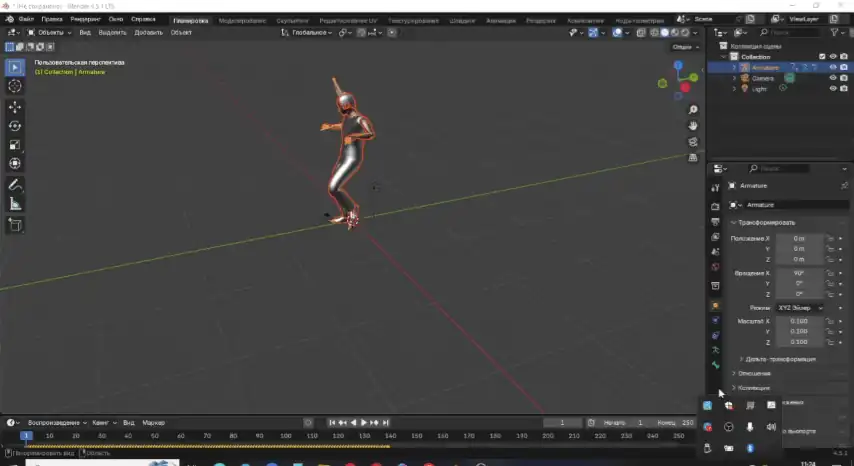Select the Annotate tool

click(x=15, y=185)
